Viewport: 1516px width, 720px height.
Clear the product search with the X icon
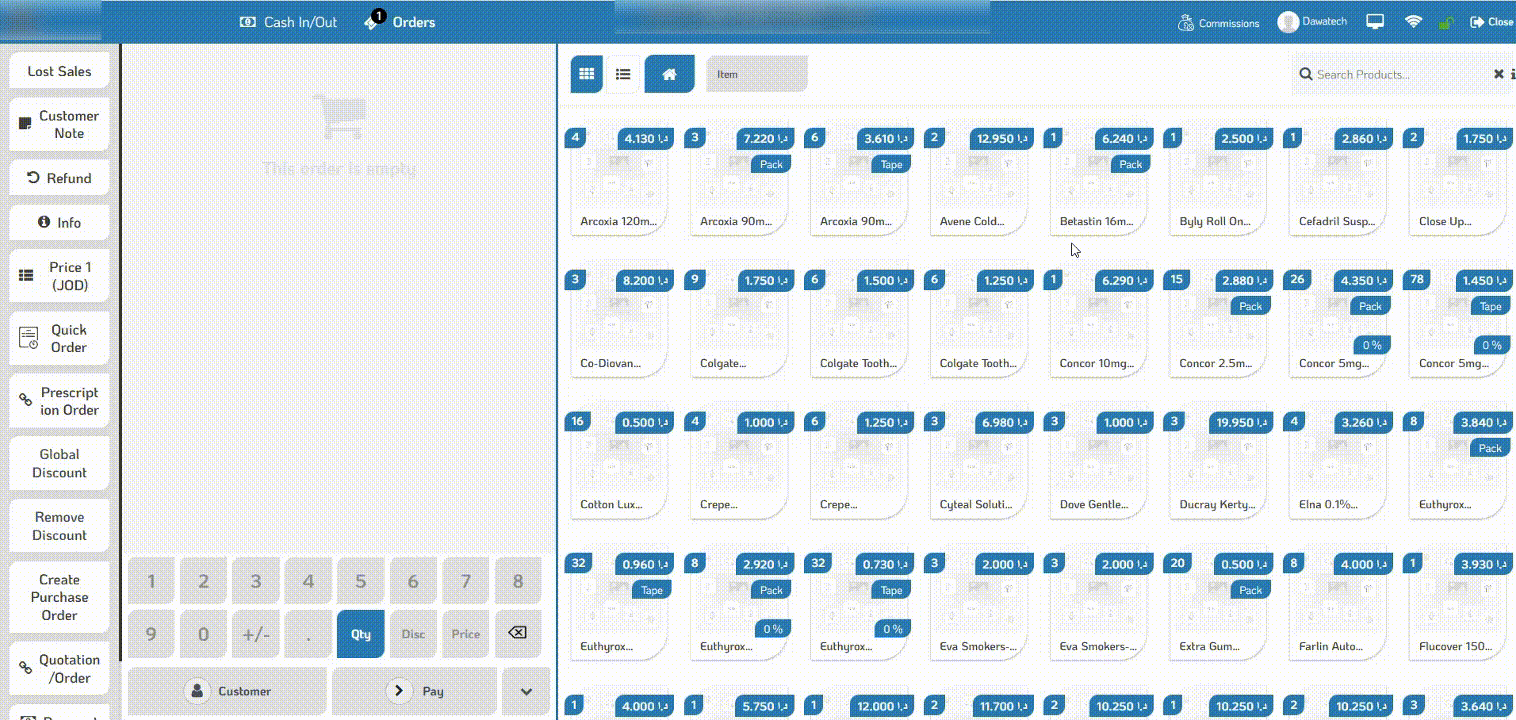(x=1499, y=74)
